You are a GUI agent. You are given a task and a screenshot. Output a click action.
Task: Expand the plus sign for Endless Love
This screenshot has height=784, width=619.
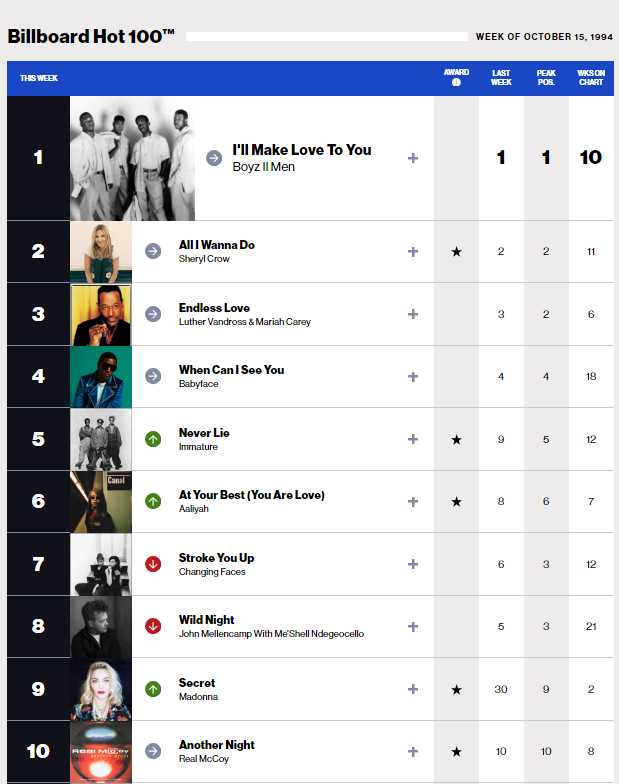click(x=413, y=314)
